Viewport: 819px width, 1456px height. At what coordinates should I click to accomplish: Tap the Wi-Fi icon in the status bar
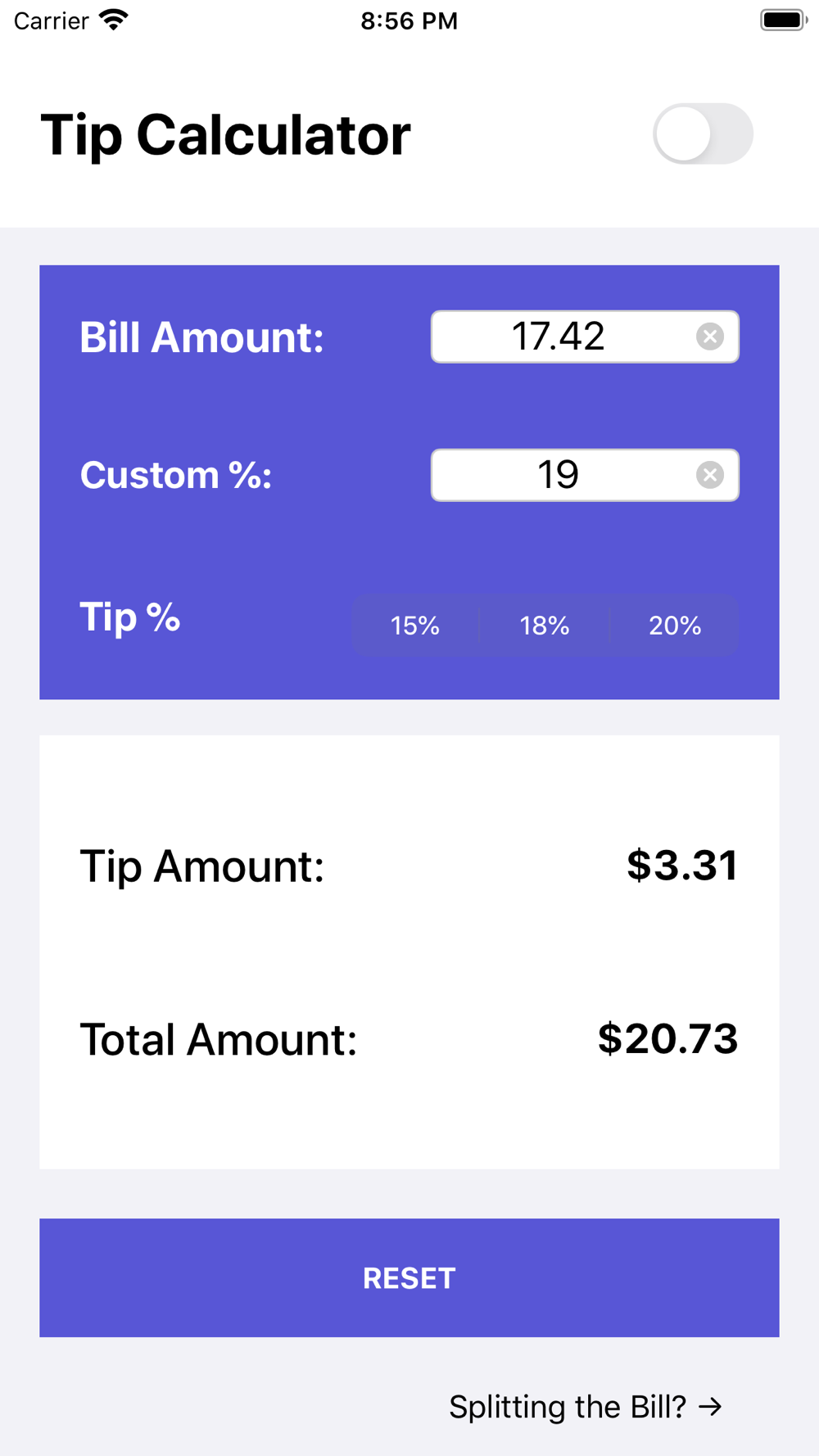click(114, 20)
